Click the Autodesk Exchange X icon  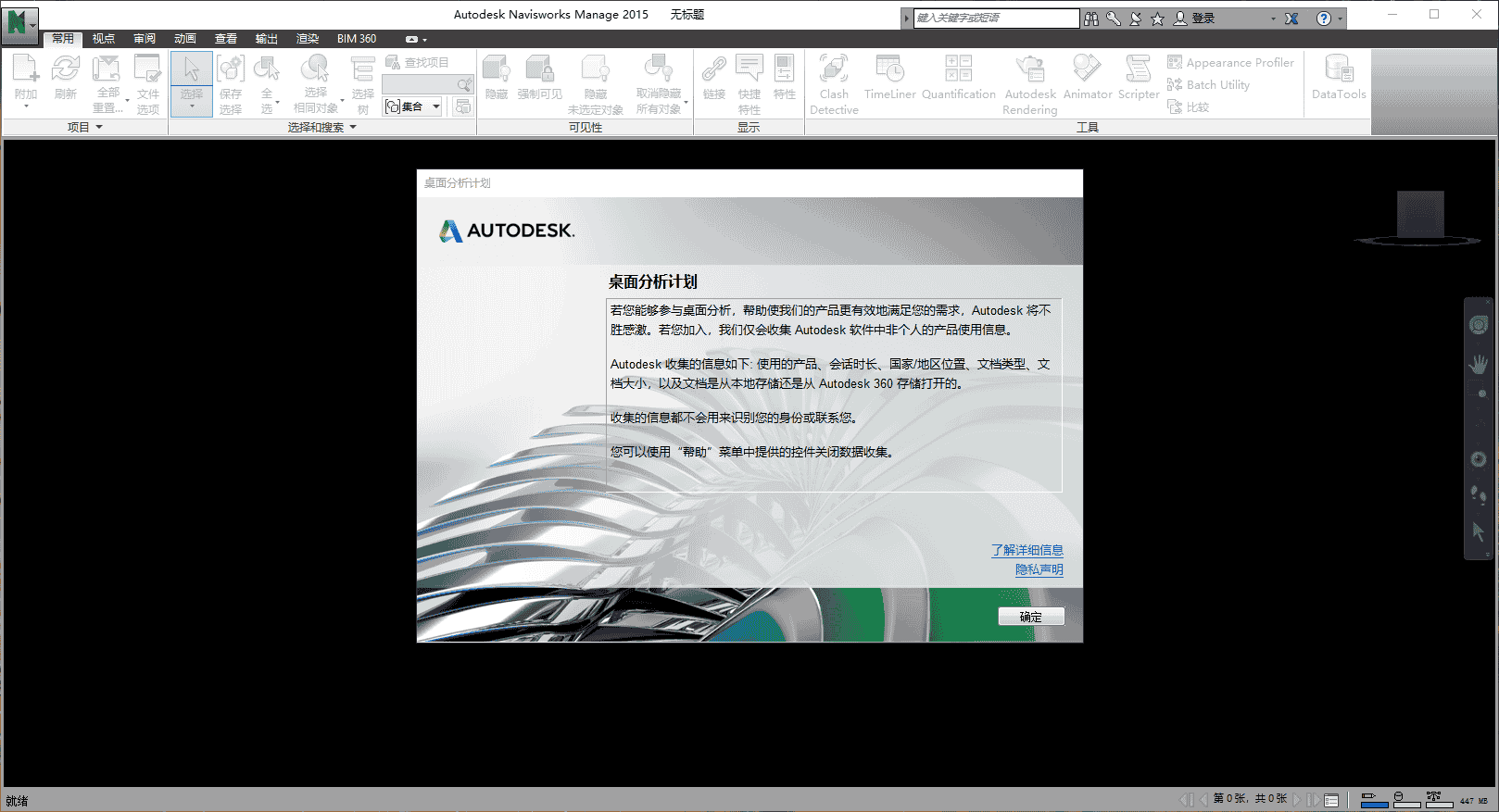click(1291, 19)
